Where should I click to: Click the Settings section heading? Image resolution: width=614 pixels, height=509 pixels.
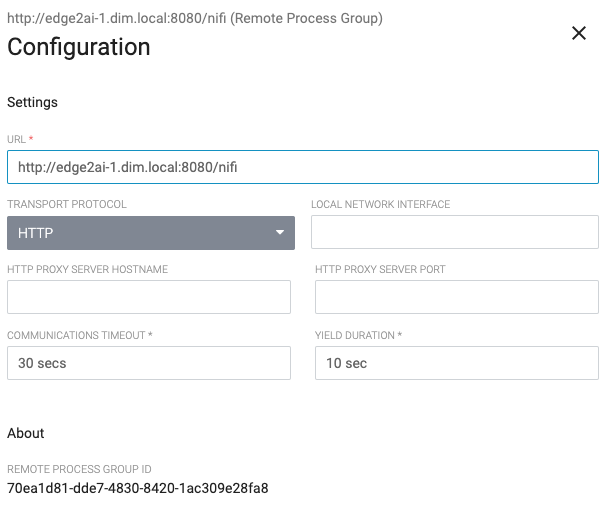click(32, 102)
